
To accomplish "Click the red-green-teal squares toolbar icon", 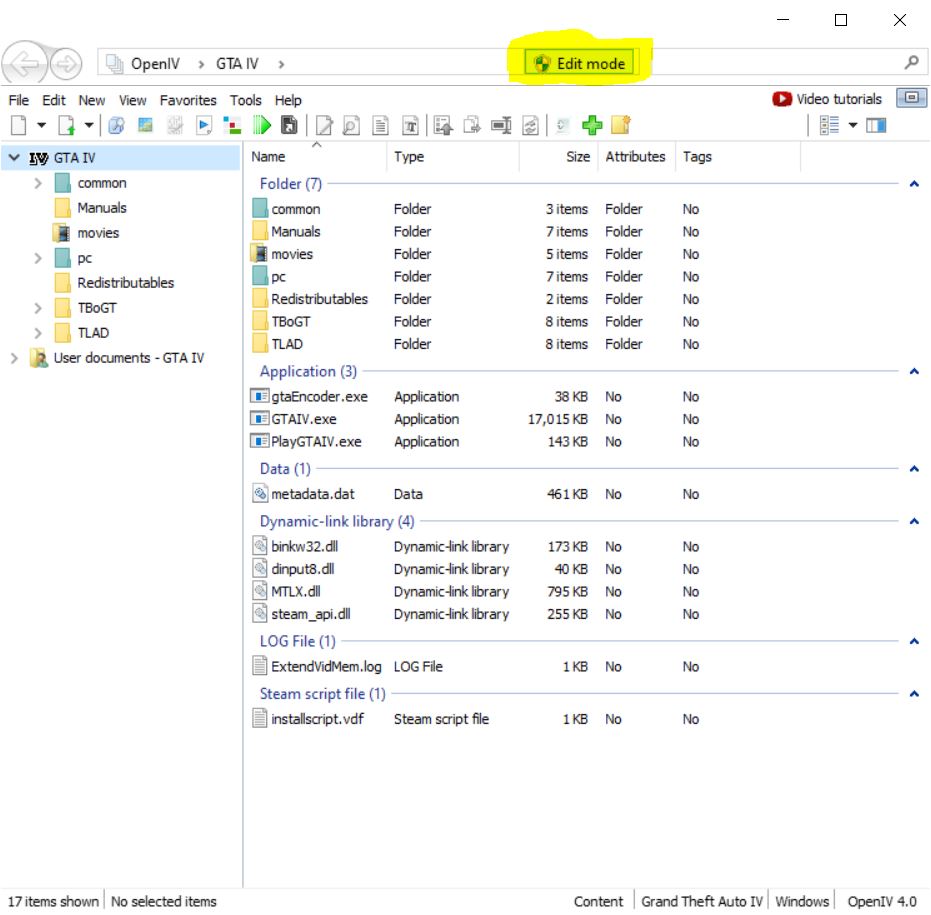I will click(x=232, y=125).
